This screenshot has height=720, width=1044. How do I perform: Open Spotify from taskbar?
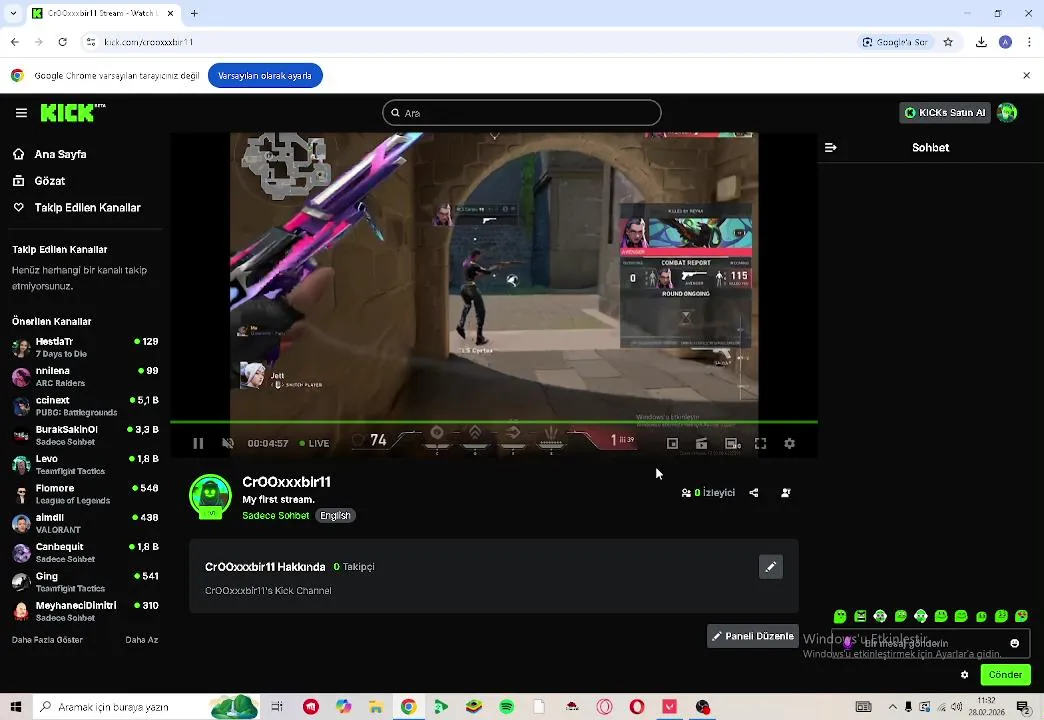tap(507, 707)
